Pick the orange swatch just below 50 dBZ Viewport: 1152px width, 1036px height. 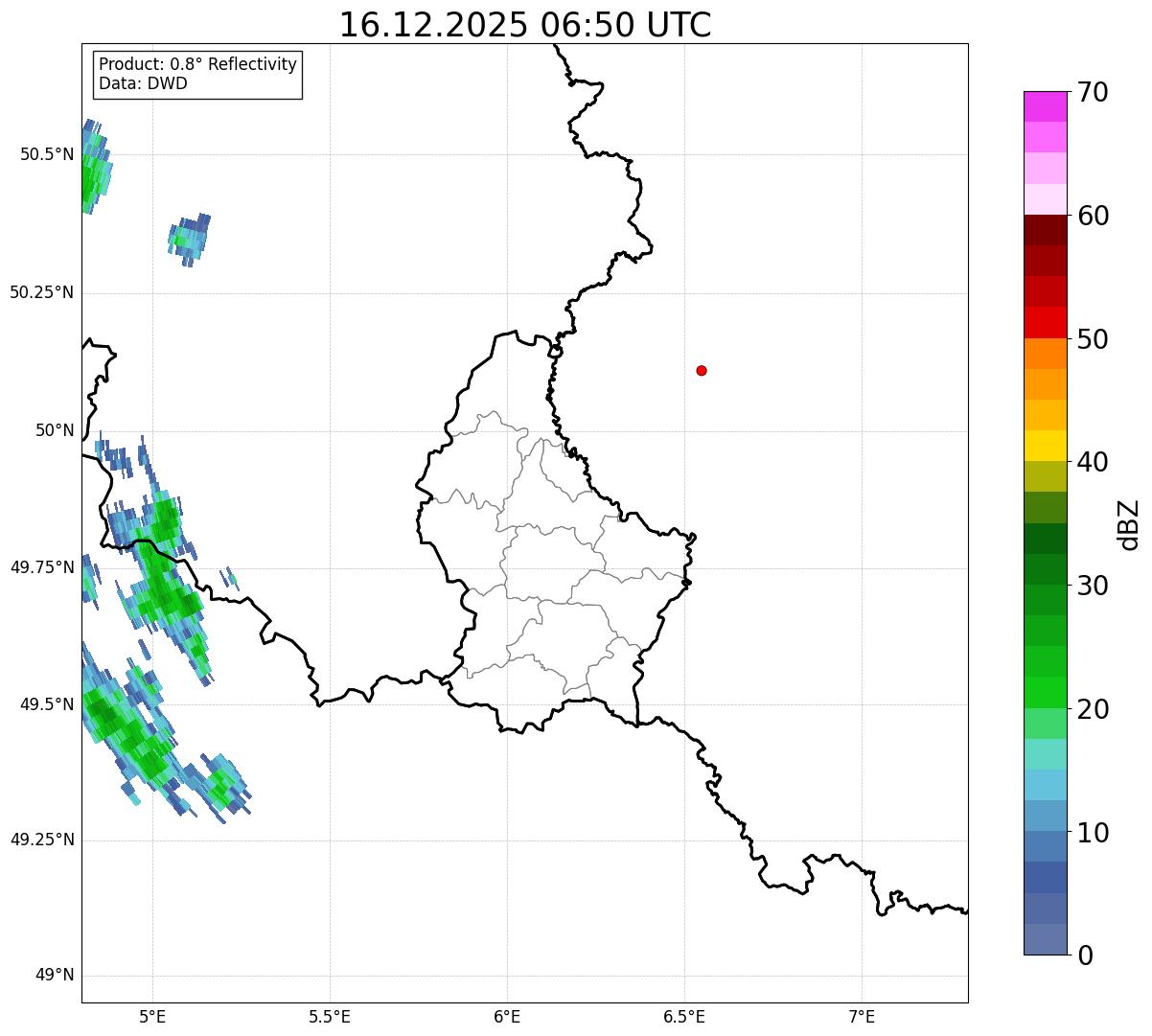[1046, 354]
